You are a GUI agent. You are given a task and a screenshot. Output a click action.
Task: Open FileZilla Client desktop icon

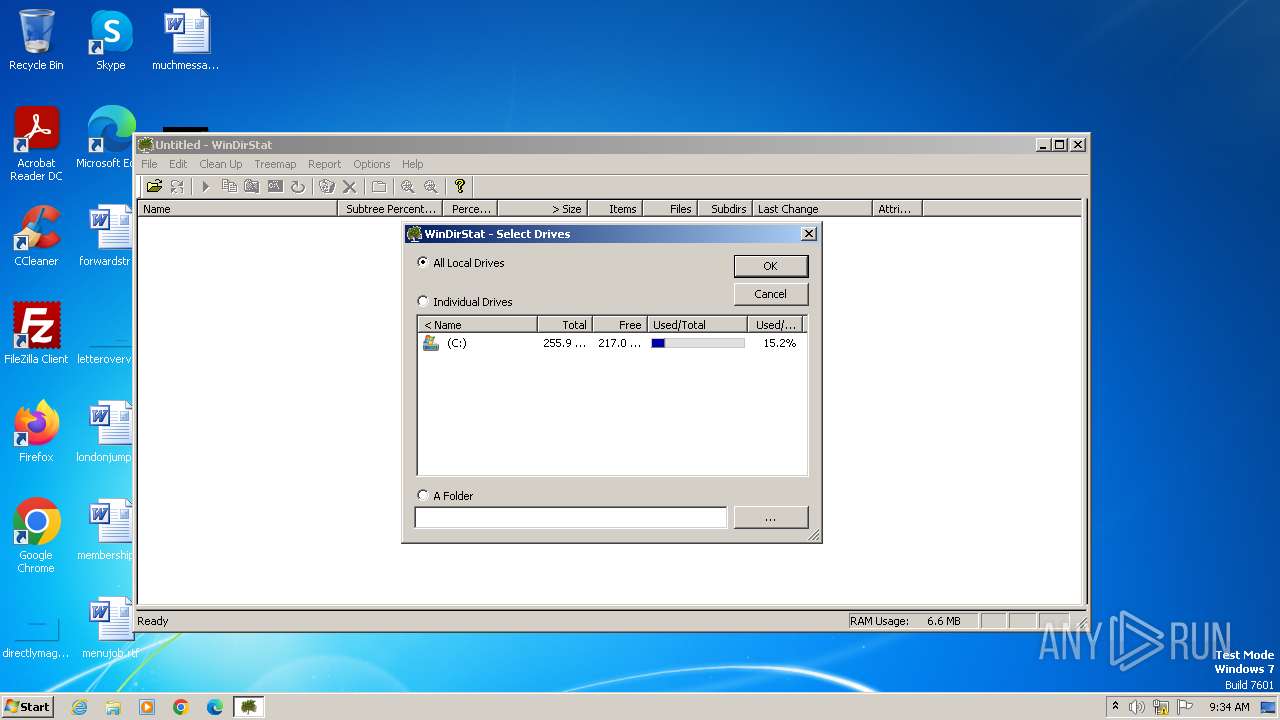point(36,335)
